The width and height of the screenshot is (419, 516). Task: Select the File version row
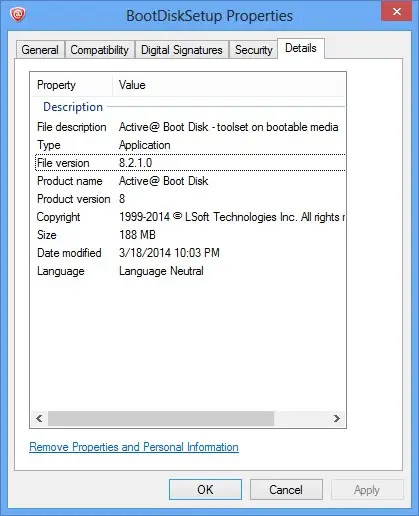coord(190,163)
